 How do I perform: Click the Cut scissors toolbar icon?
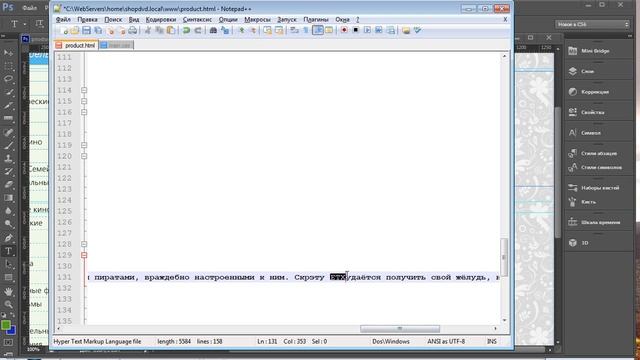point(148,30)
